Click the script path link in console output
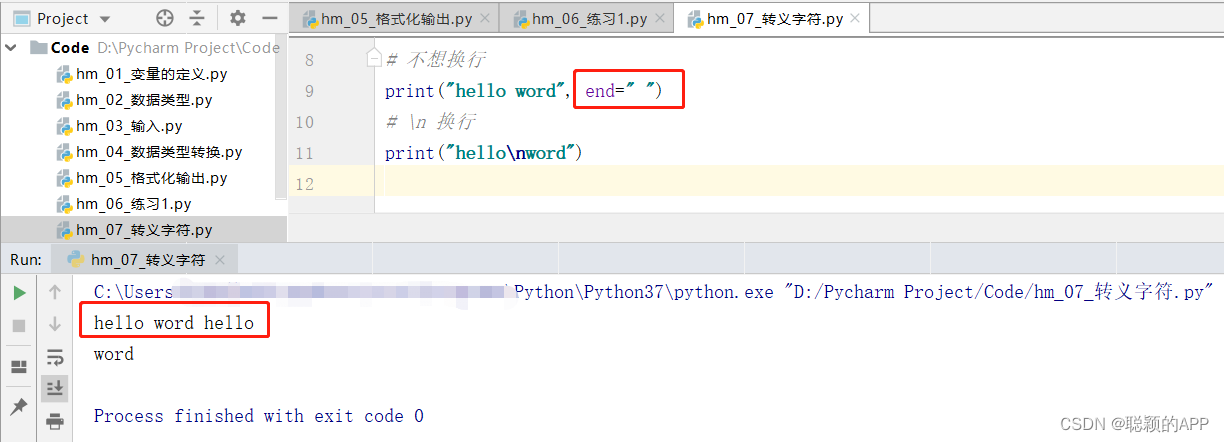 pyautogui.click(x=1000, y=292)
